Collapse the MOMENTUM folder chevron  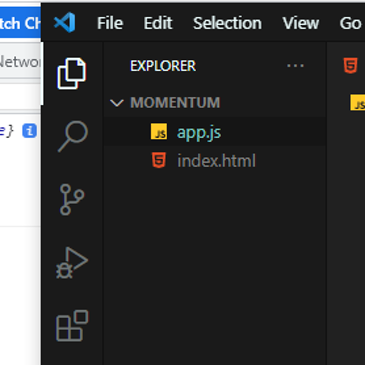(117, 103)
